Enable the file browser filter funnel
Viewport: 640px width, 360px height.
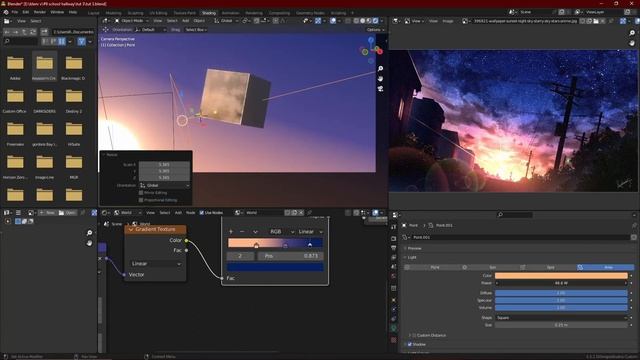[82, 41]
